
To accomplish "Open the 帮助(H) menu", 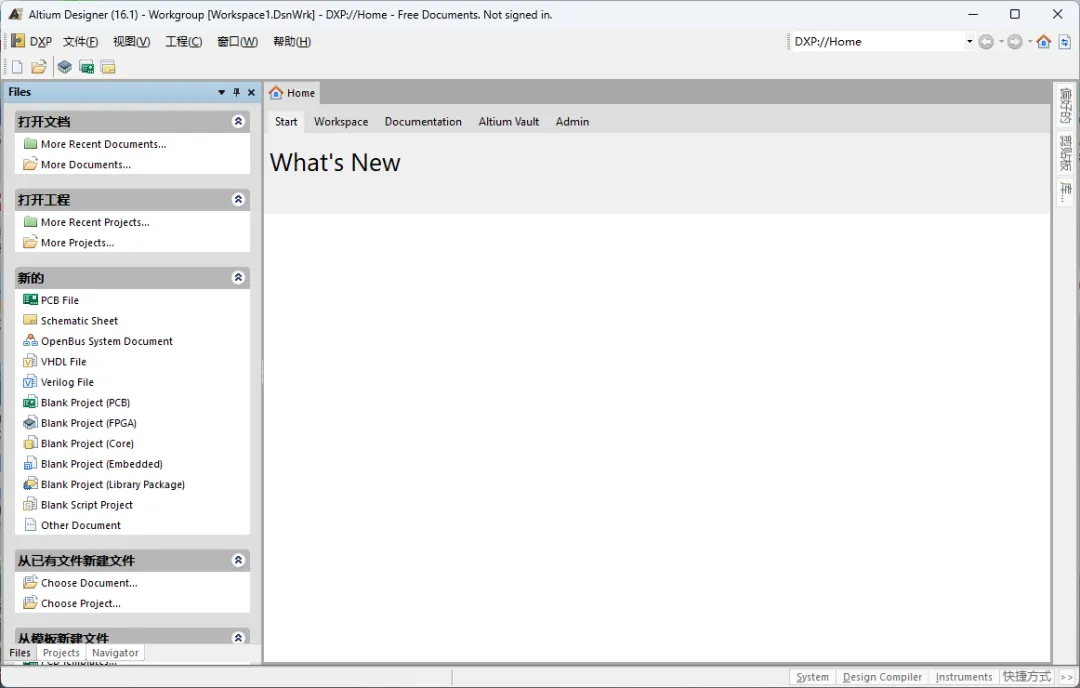I will tap(292, 41).
